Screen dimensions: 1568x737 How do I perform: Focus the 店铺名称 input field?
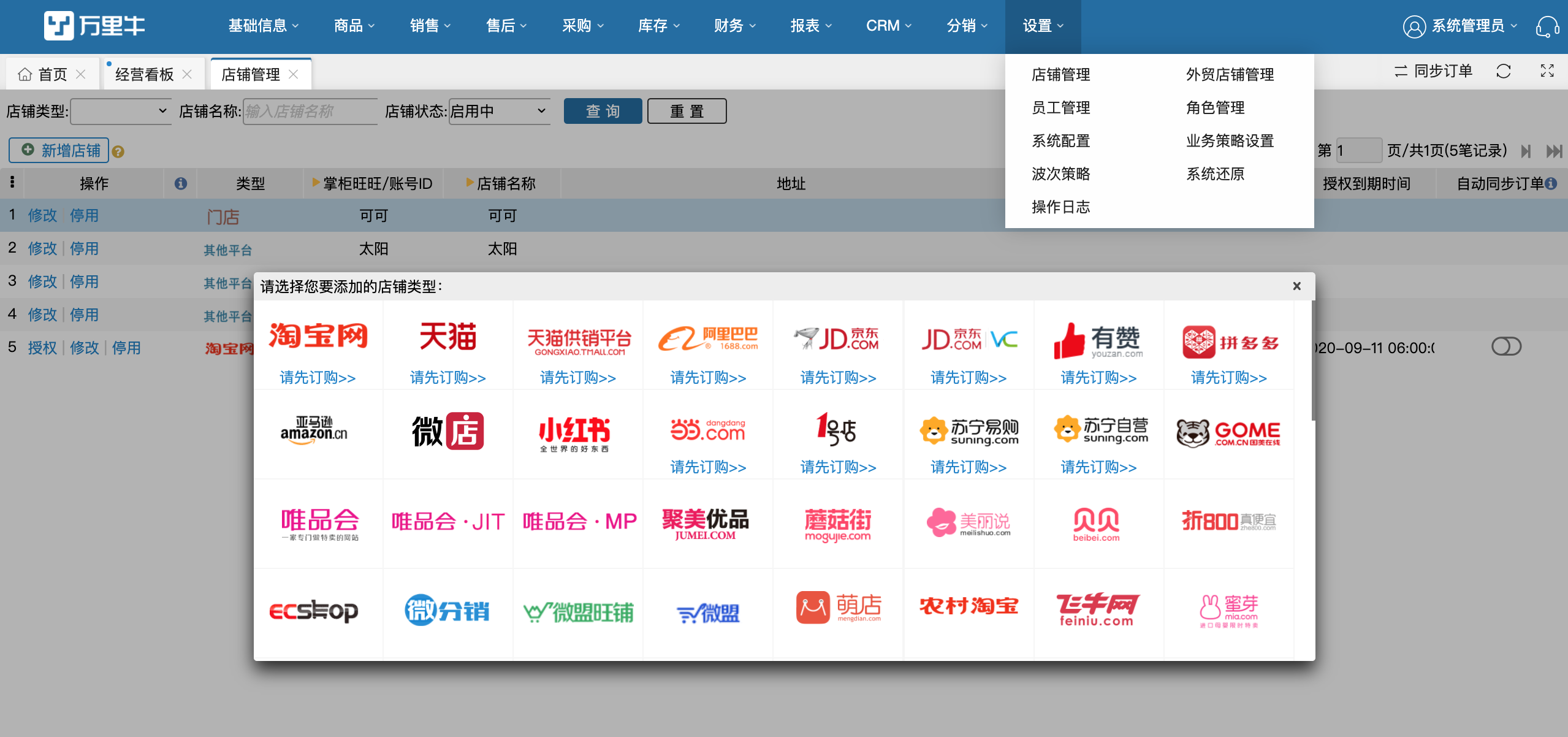pos(310,112)
